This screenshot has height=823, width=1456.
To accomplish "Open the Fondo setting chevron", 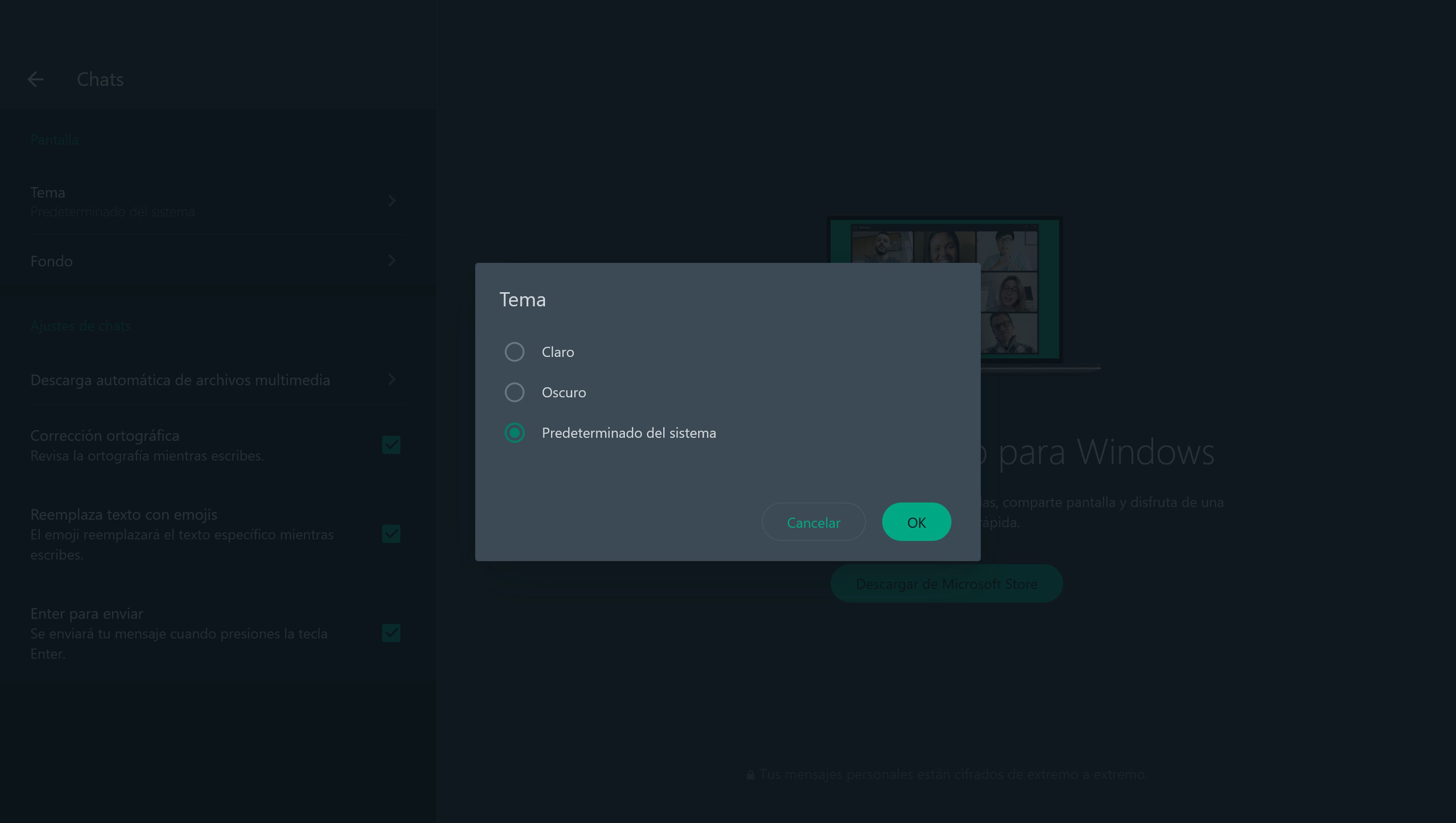I will coord(392,260).
